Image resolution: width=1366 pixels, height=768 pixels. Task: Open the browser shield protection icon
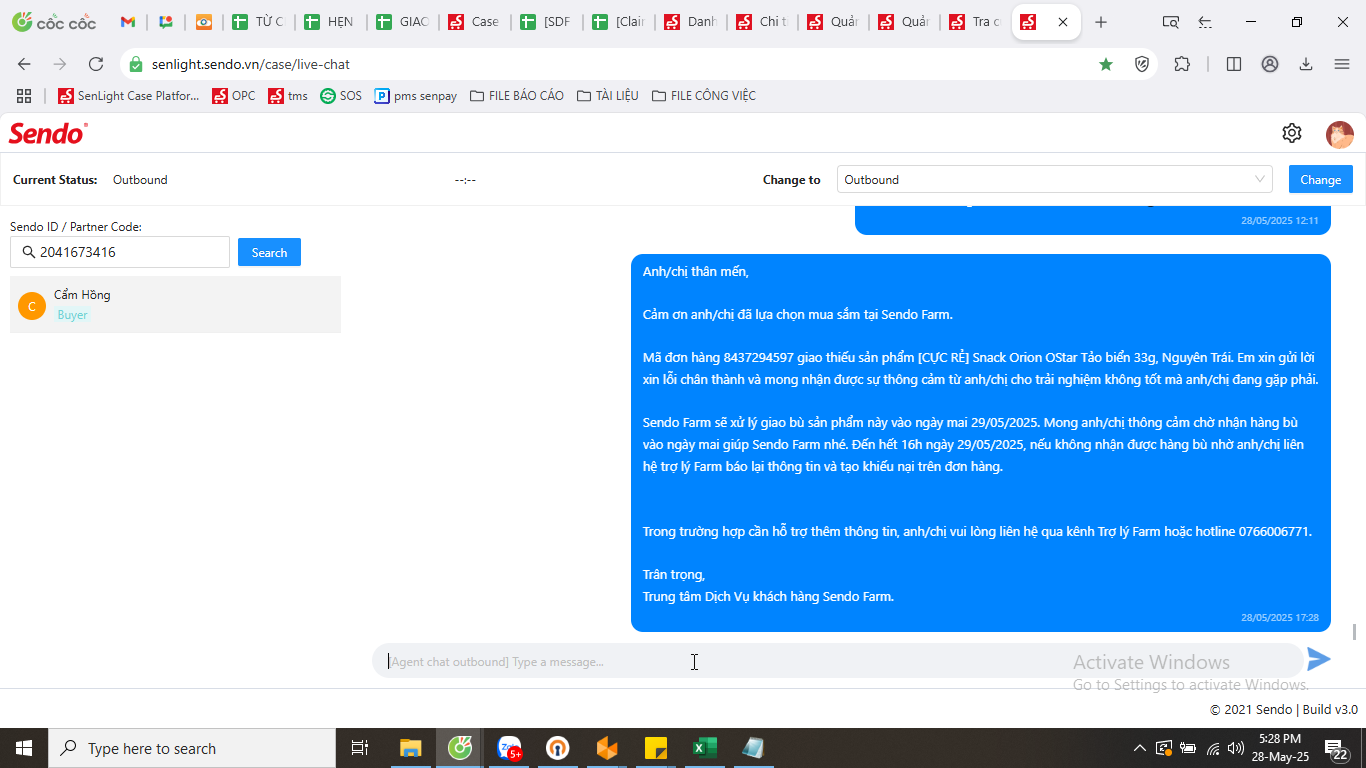coord(1142,64)
